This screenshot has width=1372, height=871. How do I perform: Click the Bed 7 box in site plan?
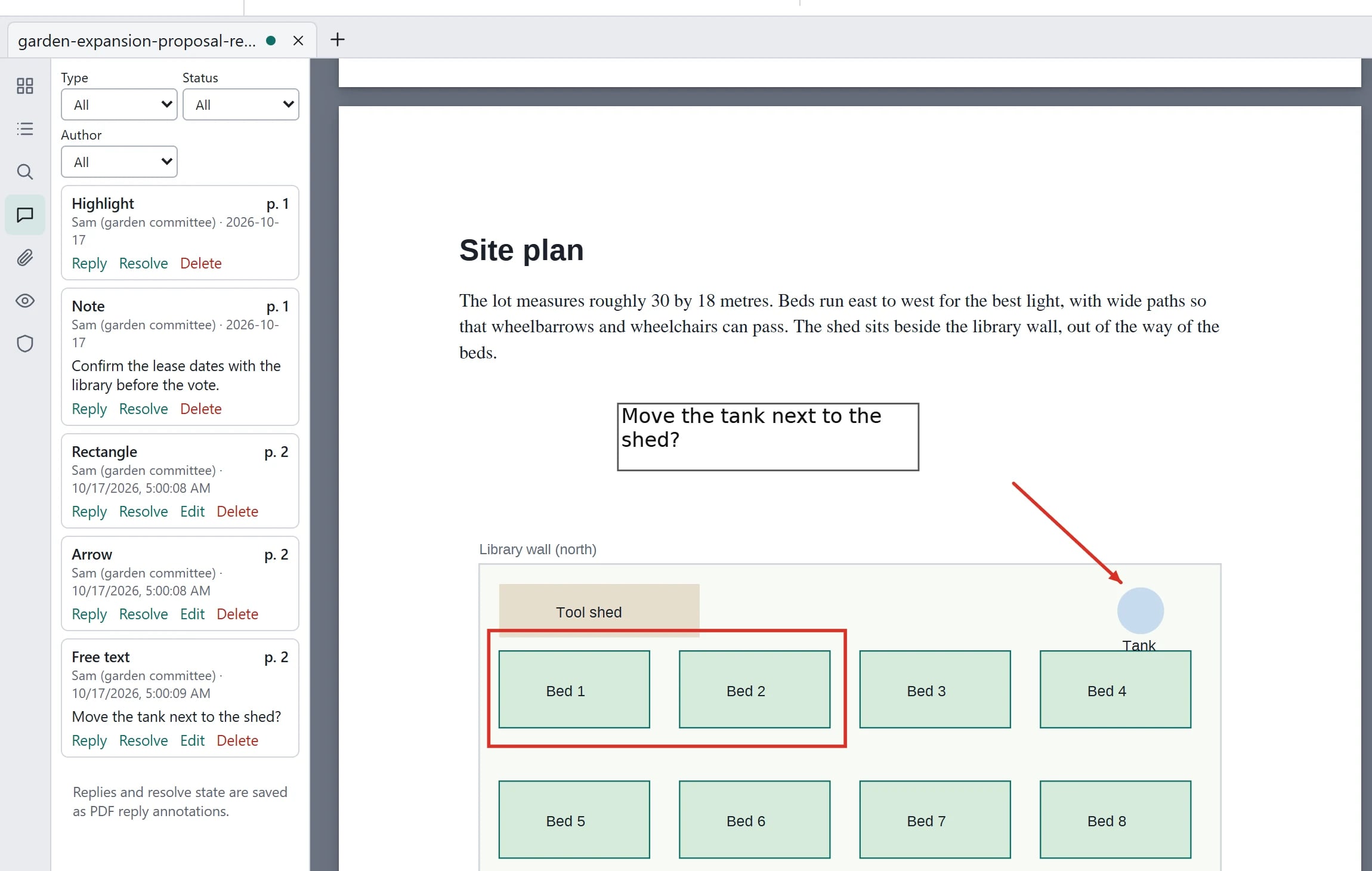coord(935,820)
